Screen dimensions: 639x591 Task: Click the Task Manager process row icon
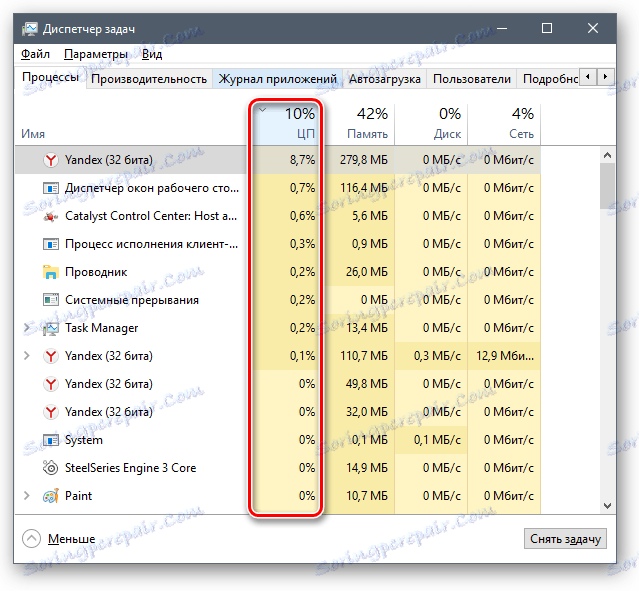point(51,328)
